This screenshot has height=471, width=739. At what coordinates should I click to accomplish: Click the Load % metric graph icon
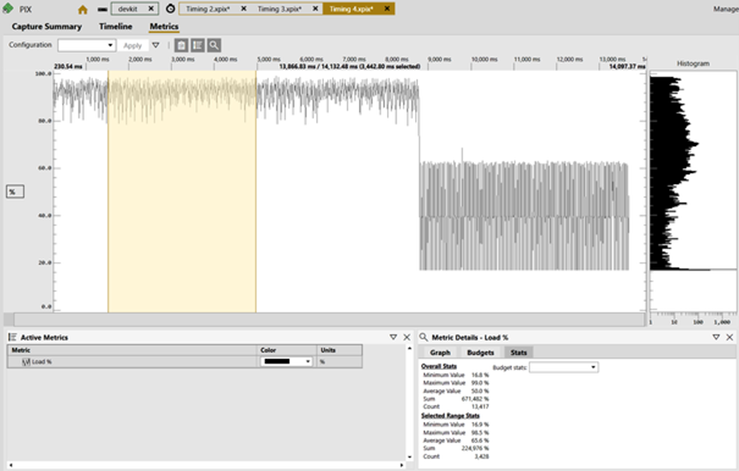pyautogui.click(x=26, y=362)
